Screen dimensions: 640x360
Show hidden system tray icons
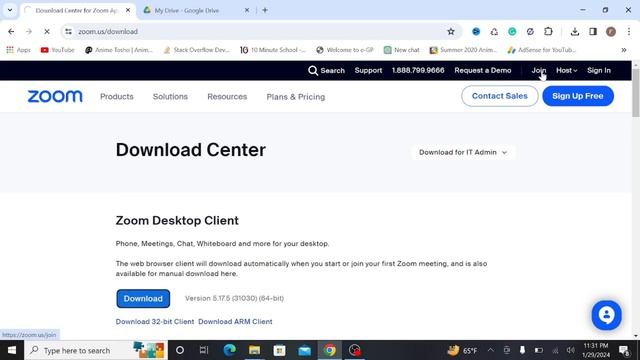(x=490, y=350)
